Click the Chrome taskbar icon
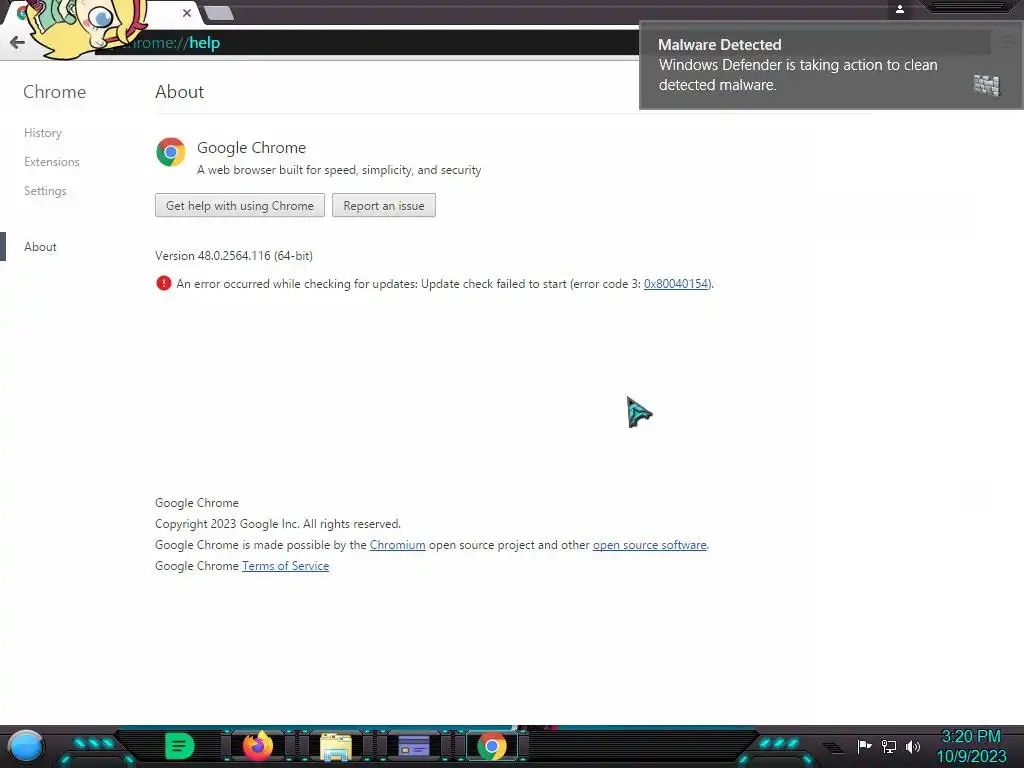The image size is (1024, 768). [492, 746]
